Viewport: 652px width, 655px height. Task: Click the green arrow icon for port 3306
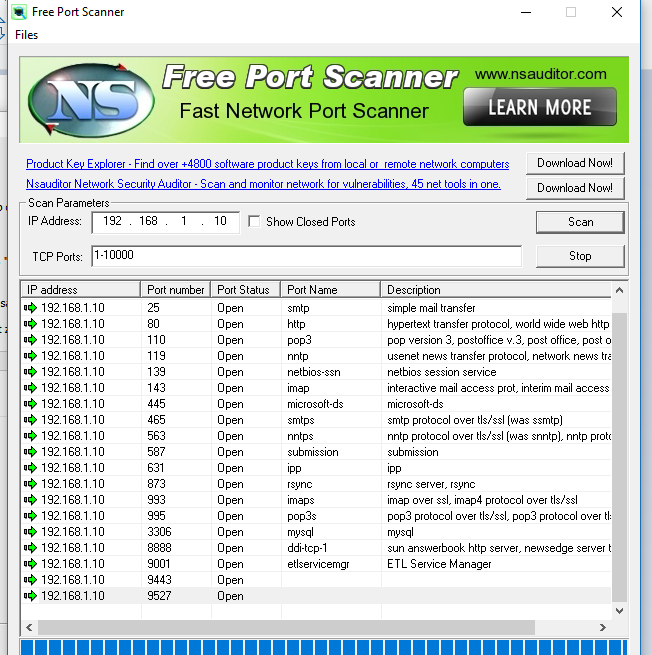pos(30,532)
